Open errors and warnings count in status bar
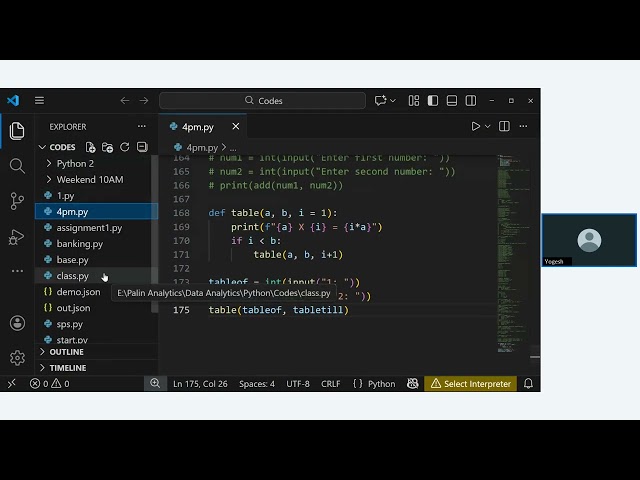 coord(49,384)
